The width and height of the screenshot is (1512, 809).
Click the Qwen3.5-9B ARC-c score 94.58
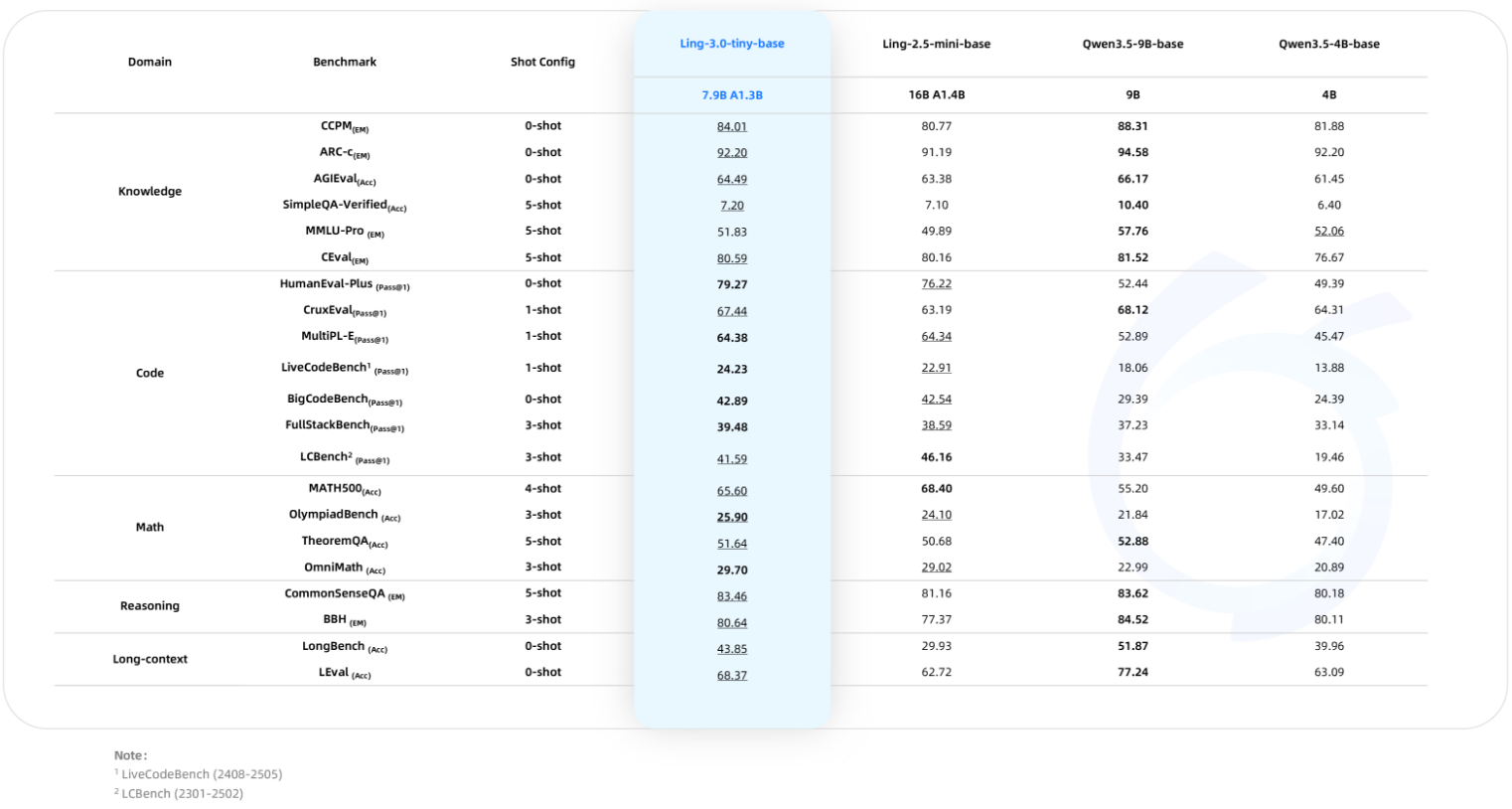coord(1133,152)
